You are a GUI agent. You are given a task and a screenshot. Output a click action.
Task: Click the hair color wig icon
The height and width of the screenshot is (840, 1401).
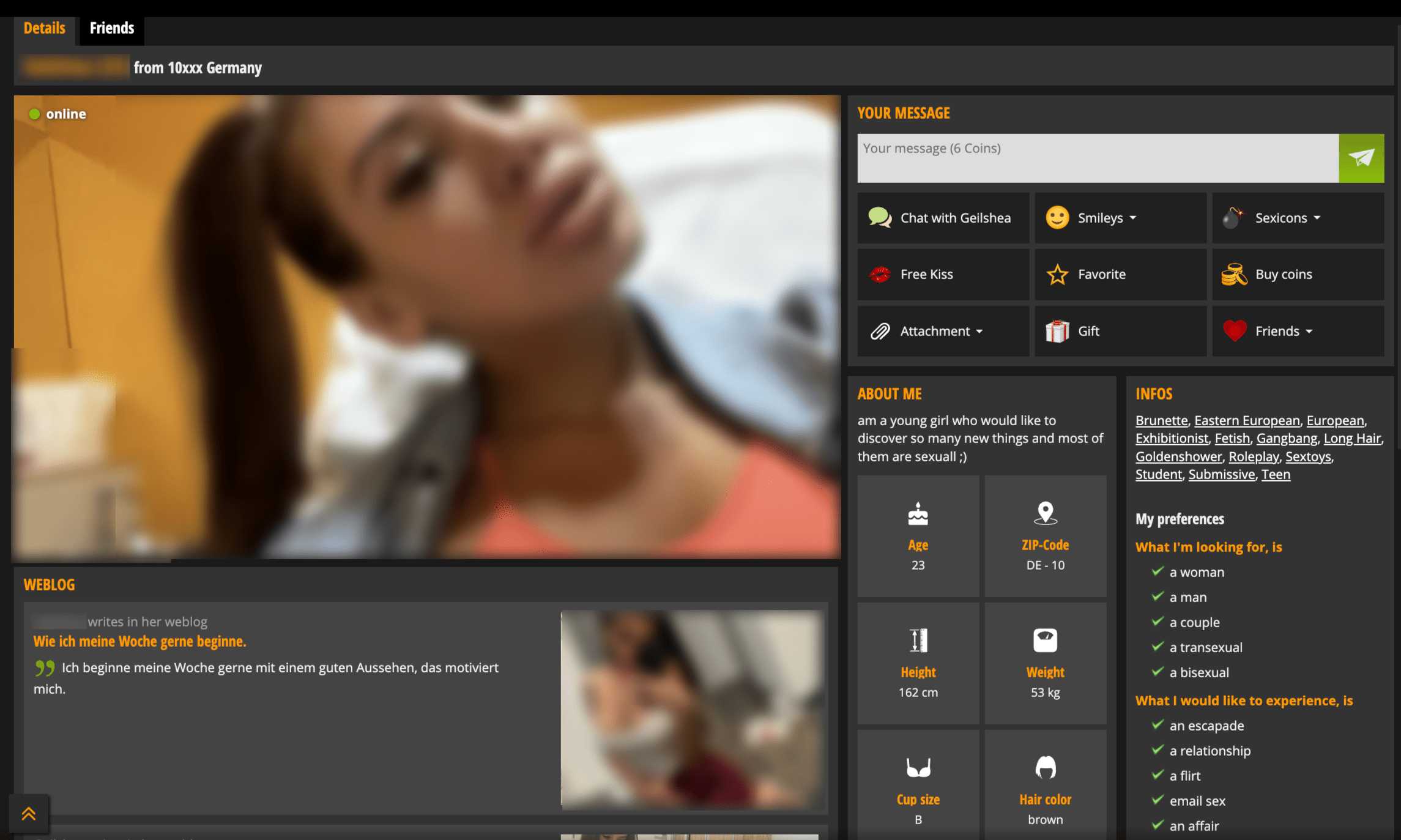click(1046, 767)
